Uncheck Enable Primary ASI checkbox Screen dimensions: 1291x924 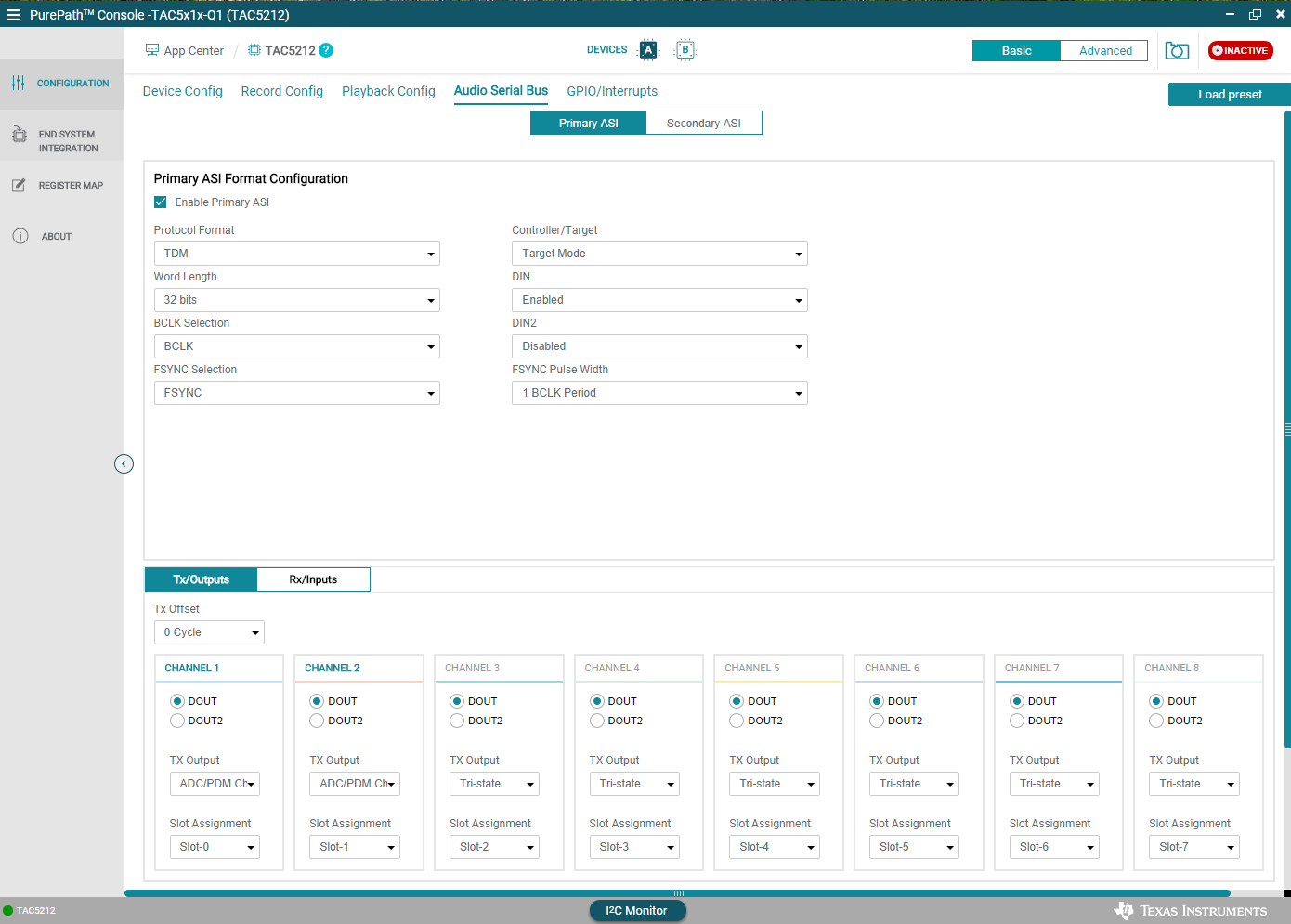tap(161, 202)
